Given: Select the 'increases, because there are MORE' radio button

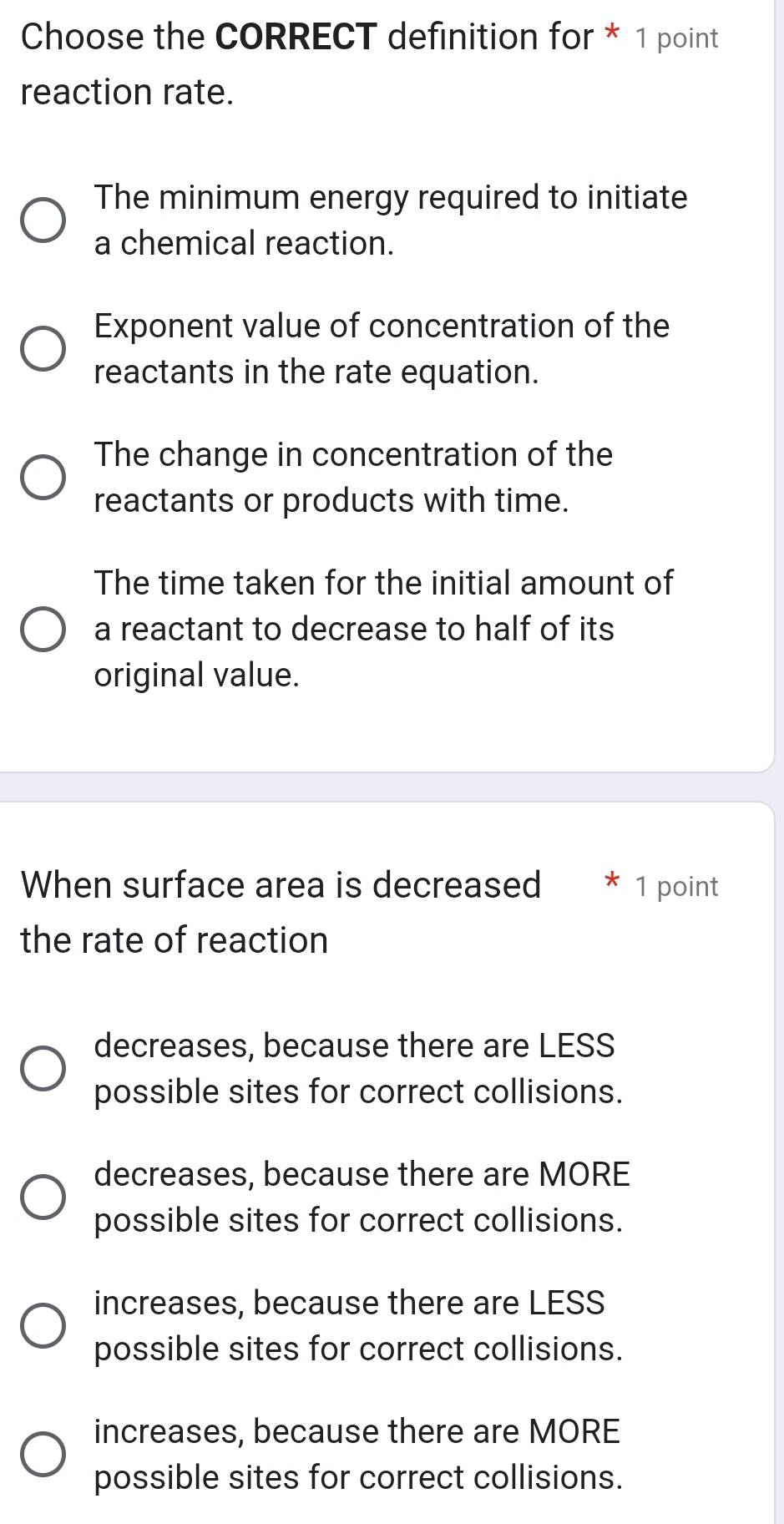Looking at the screenshot, I should point(43,1455).
